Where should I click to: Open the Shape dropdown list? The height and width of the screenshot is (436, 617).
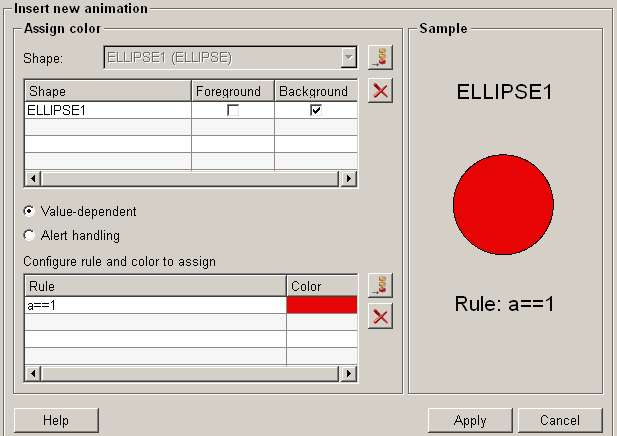[348, 58]
